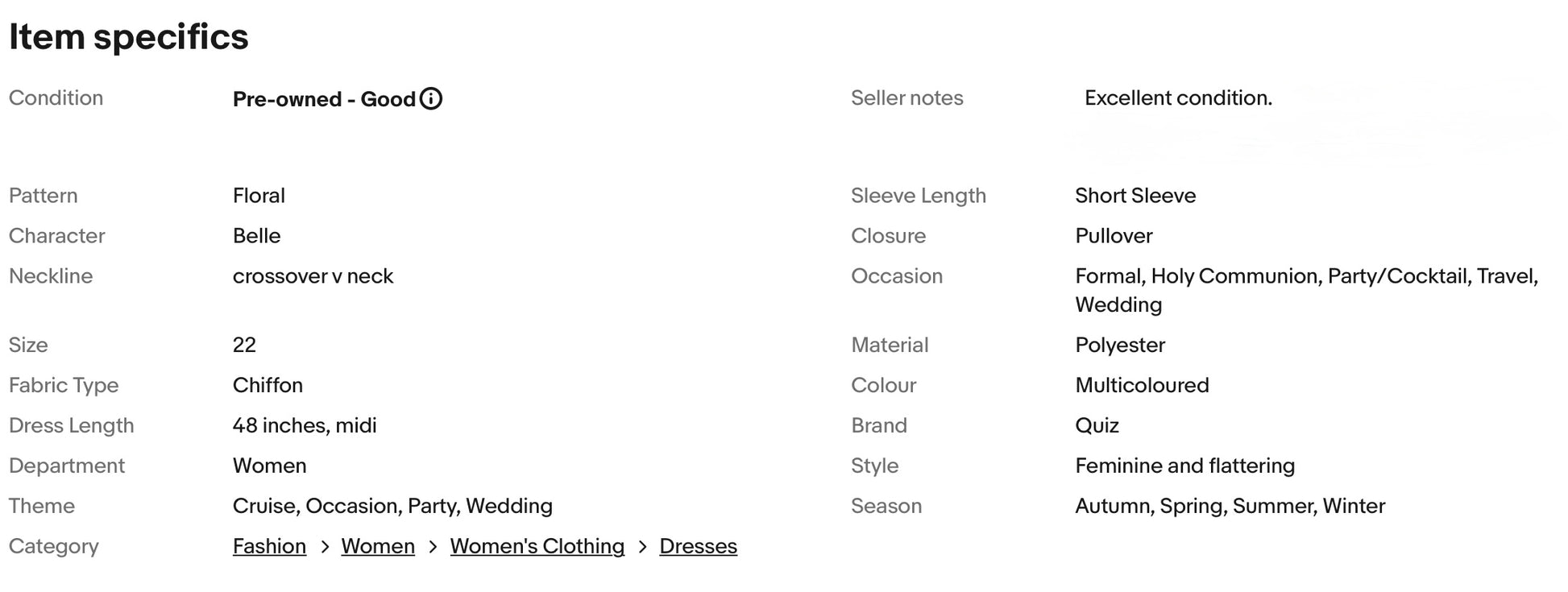Click the Pre-owned - Good condition text

click(324, 99)
